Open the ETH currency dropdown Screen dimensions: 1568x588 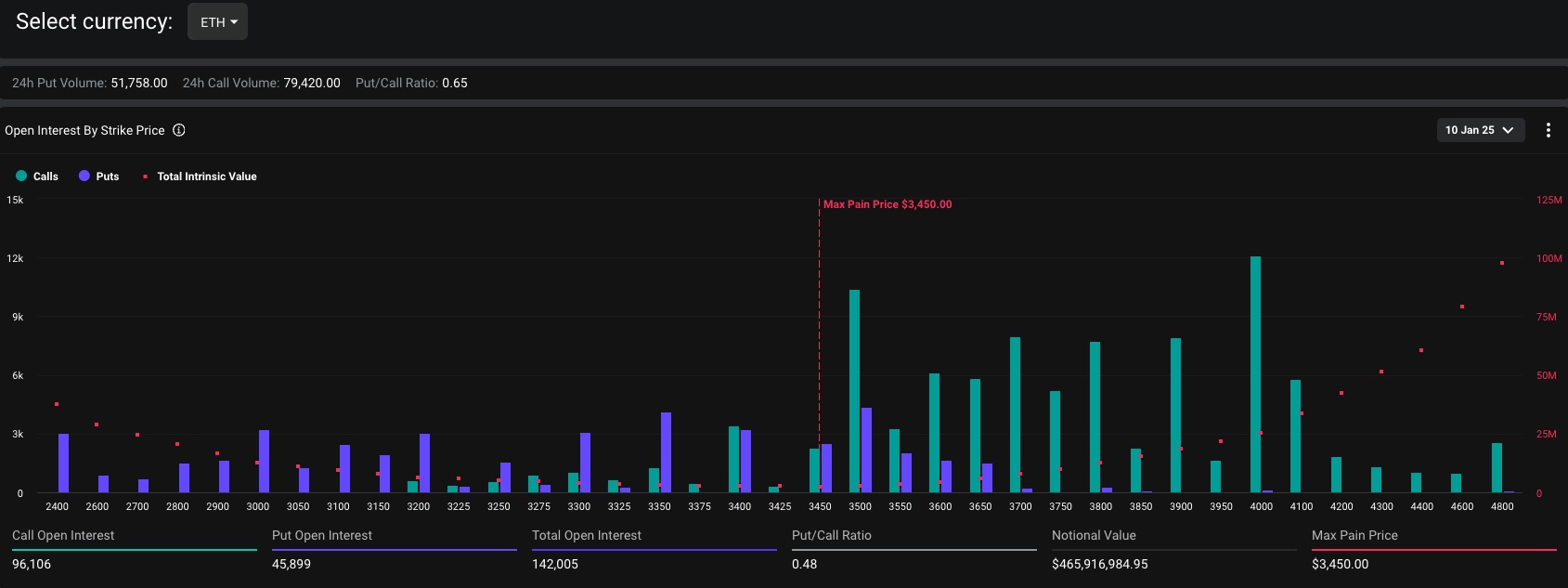[x=217, y=22]
